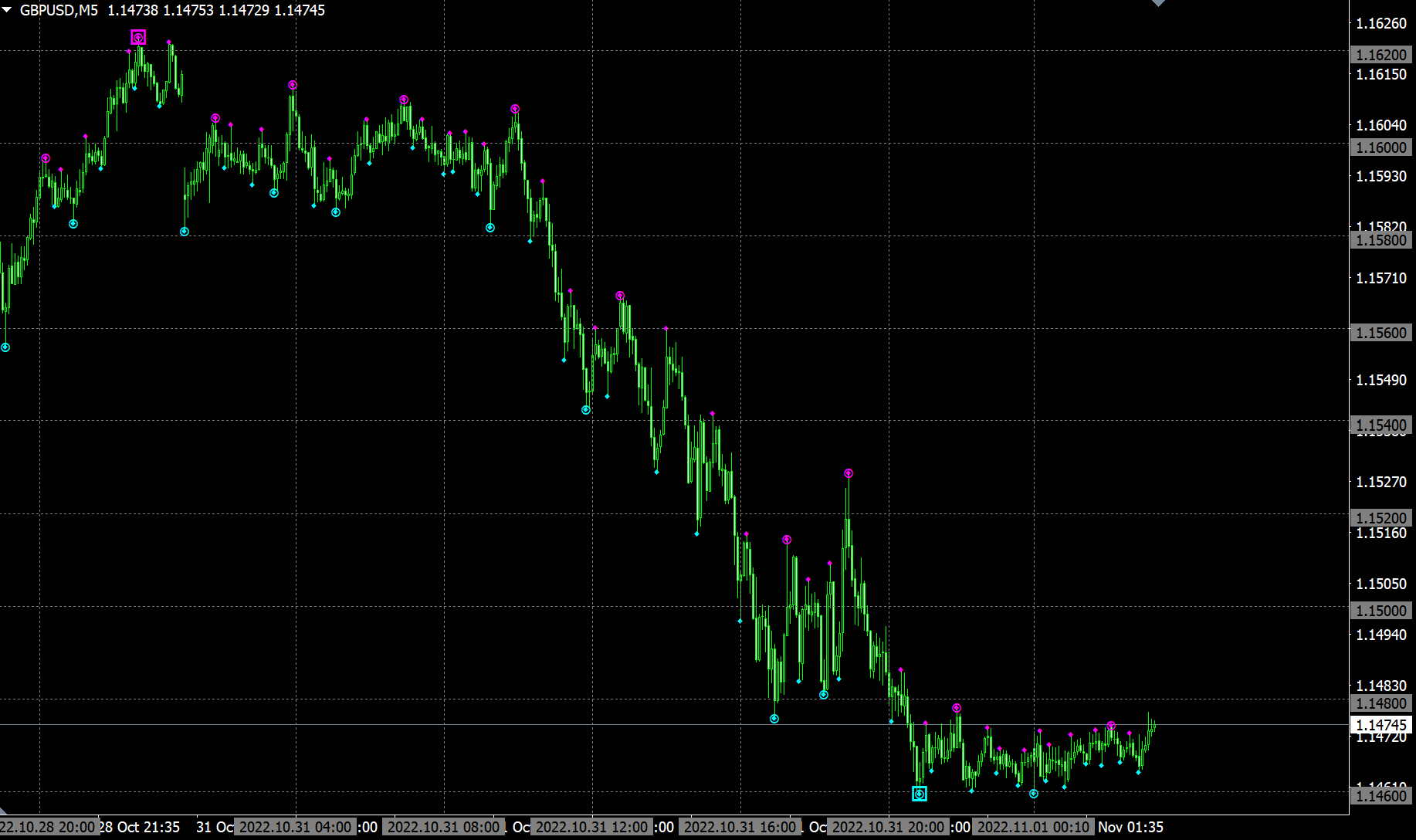Click the 1.15050 price scale label
This screenshot has height=840, width=1416.
(x=1381, y=584)
